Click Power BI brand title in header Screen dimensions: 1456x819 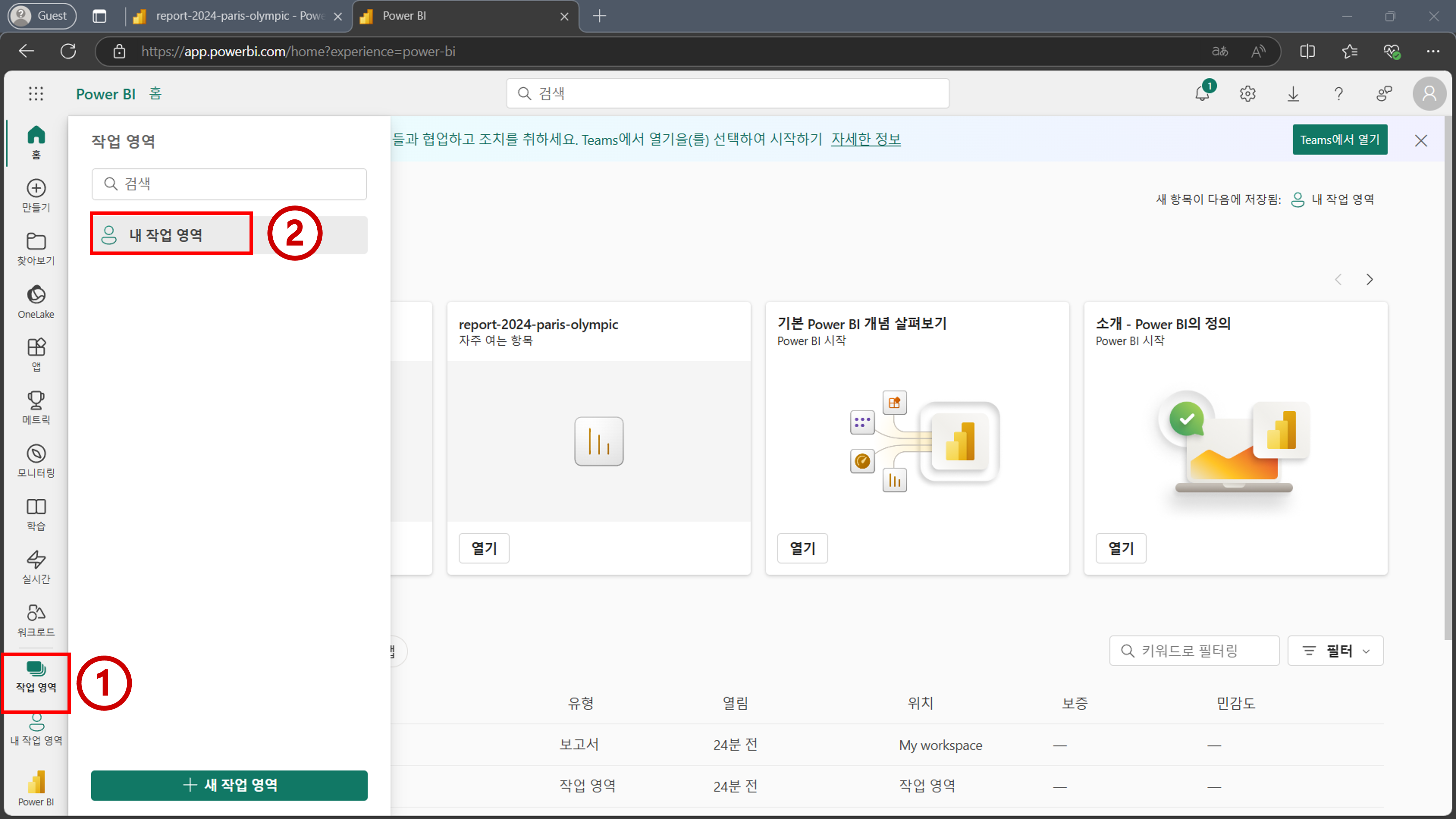[x=106, y=94]
